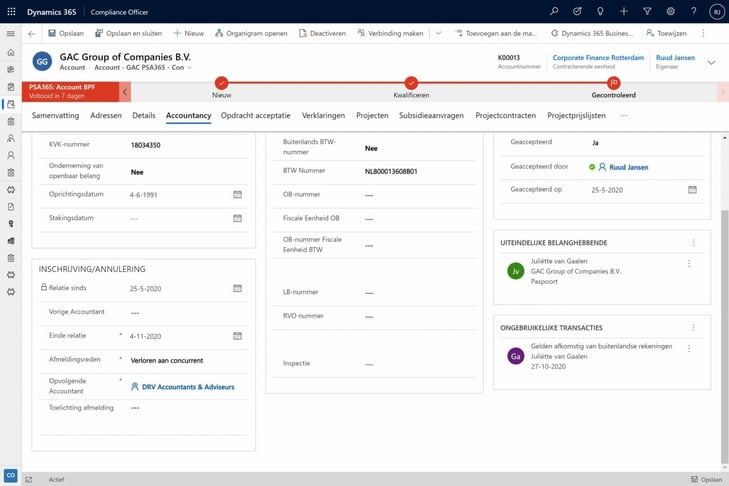Click the GG account avatar circle

coord(42,61)
